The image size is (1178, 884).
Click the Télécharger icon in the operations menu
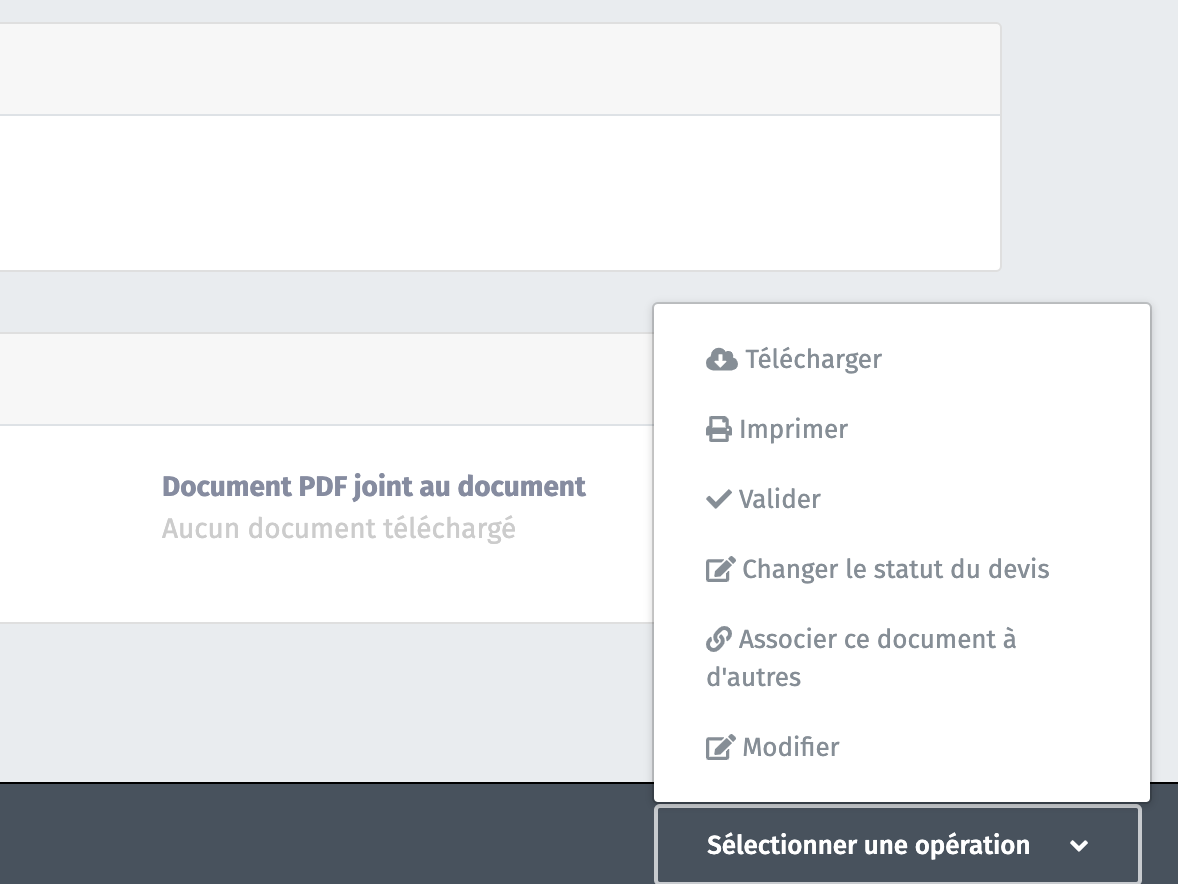point(719,359)
